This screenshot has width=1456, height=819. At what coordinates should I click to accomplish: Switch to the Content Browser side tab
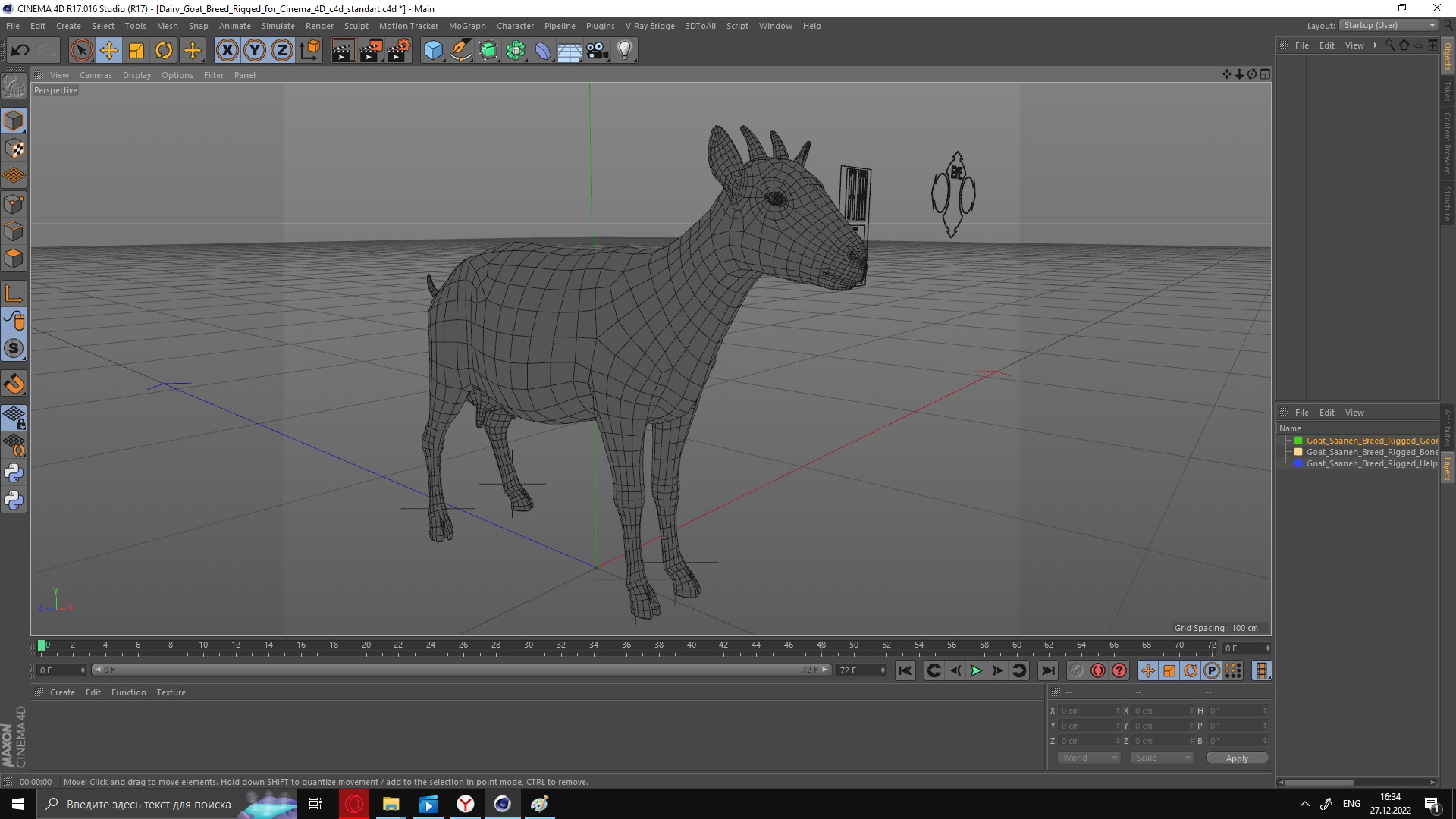click(1448, 143)
